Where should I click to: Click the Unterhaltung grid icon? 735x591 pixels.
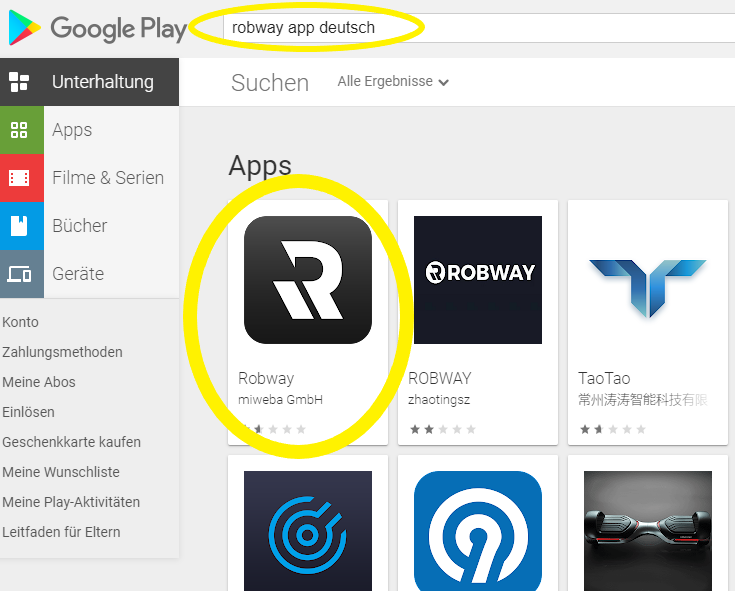tap(19, 82)
